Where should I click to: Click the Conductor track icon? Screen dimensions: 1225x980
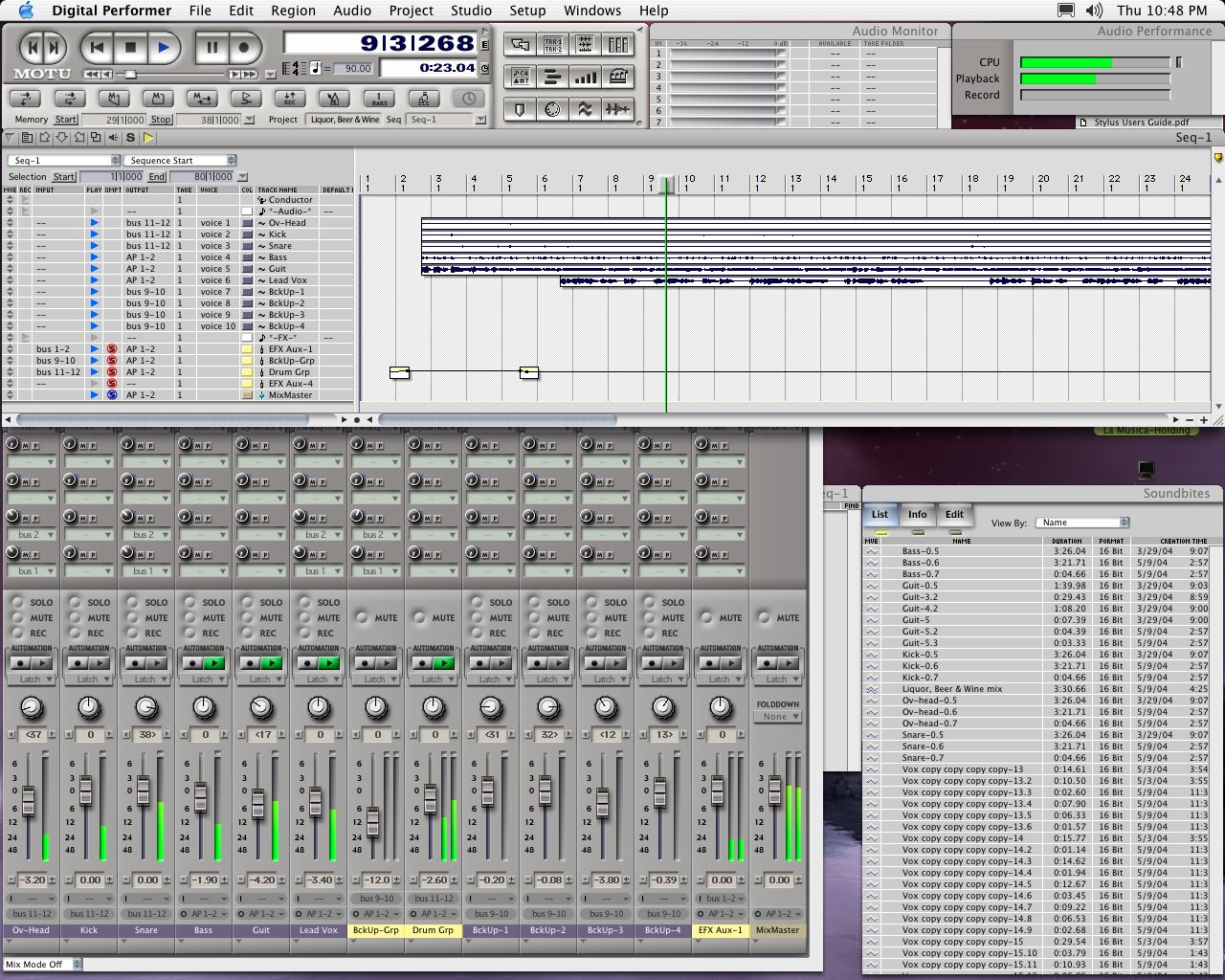point(261,200)
